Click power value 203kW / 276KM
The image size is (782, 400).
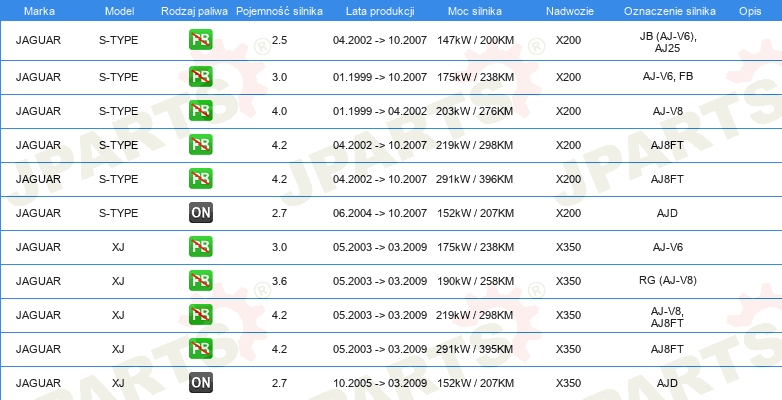click(x=475, y=111)
